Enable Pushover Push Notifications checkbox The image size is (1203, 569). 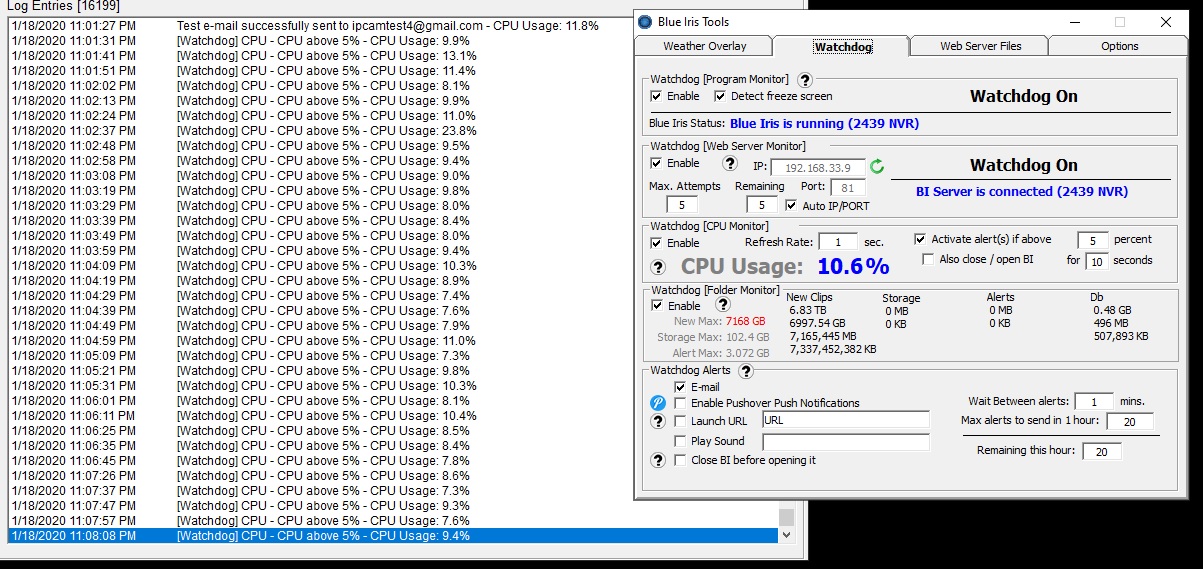681,403
